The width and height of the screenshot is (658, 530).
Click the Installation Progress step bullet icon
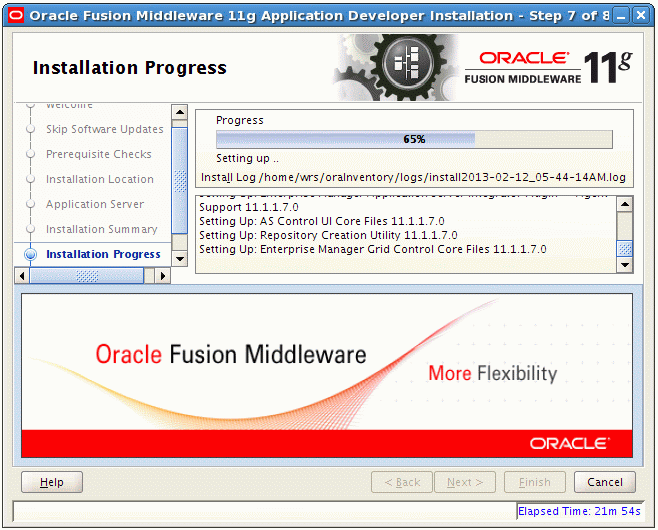coord(30,254)
